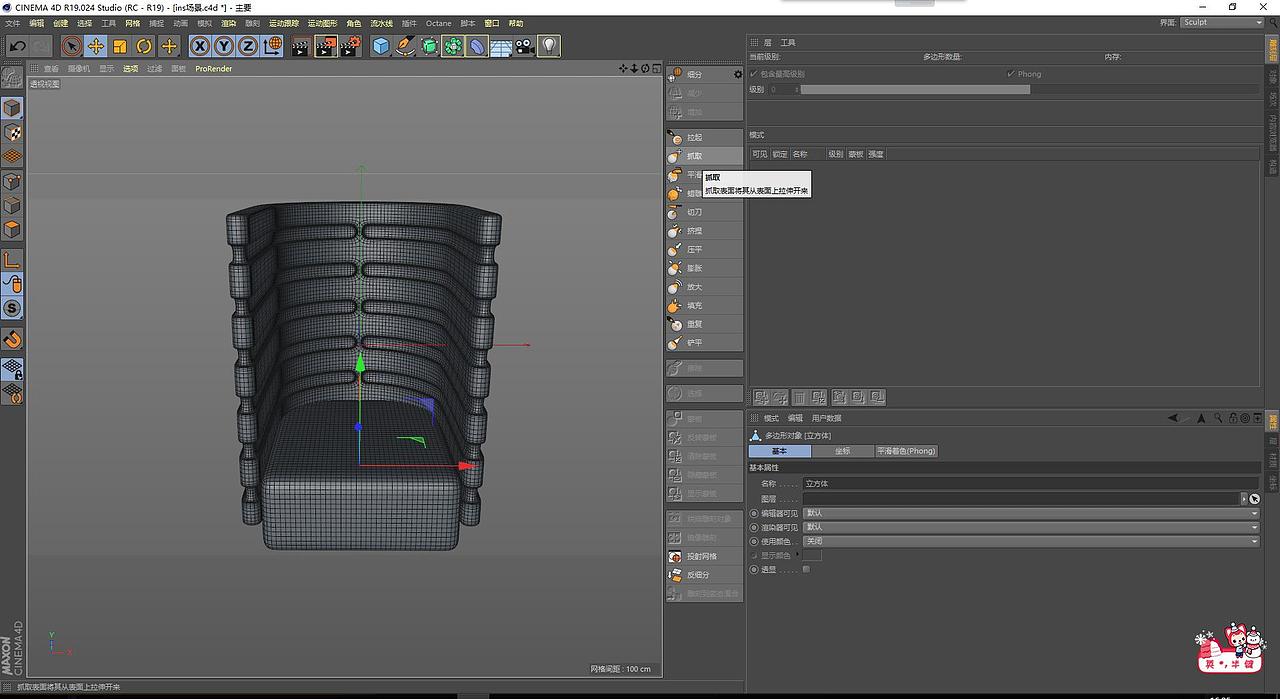This screenshot has width=1280, height=699.
Task: Activate the Move tool
Action: (96, 46)
